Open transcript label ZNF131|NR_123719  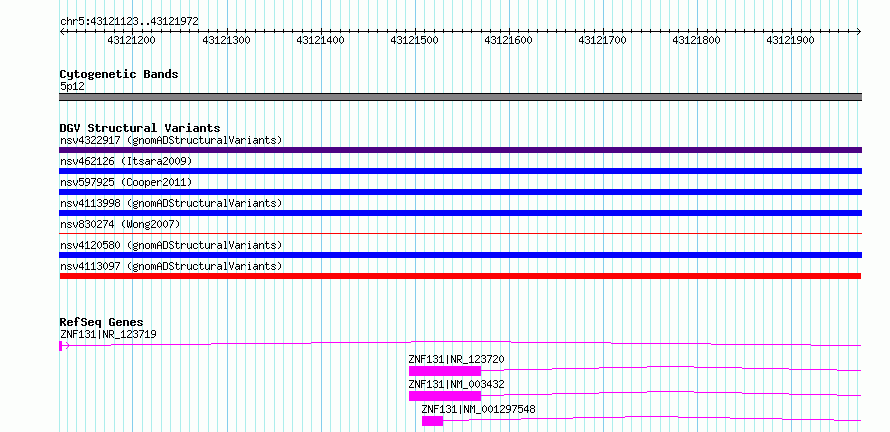108,334
